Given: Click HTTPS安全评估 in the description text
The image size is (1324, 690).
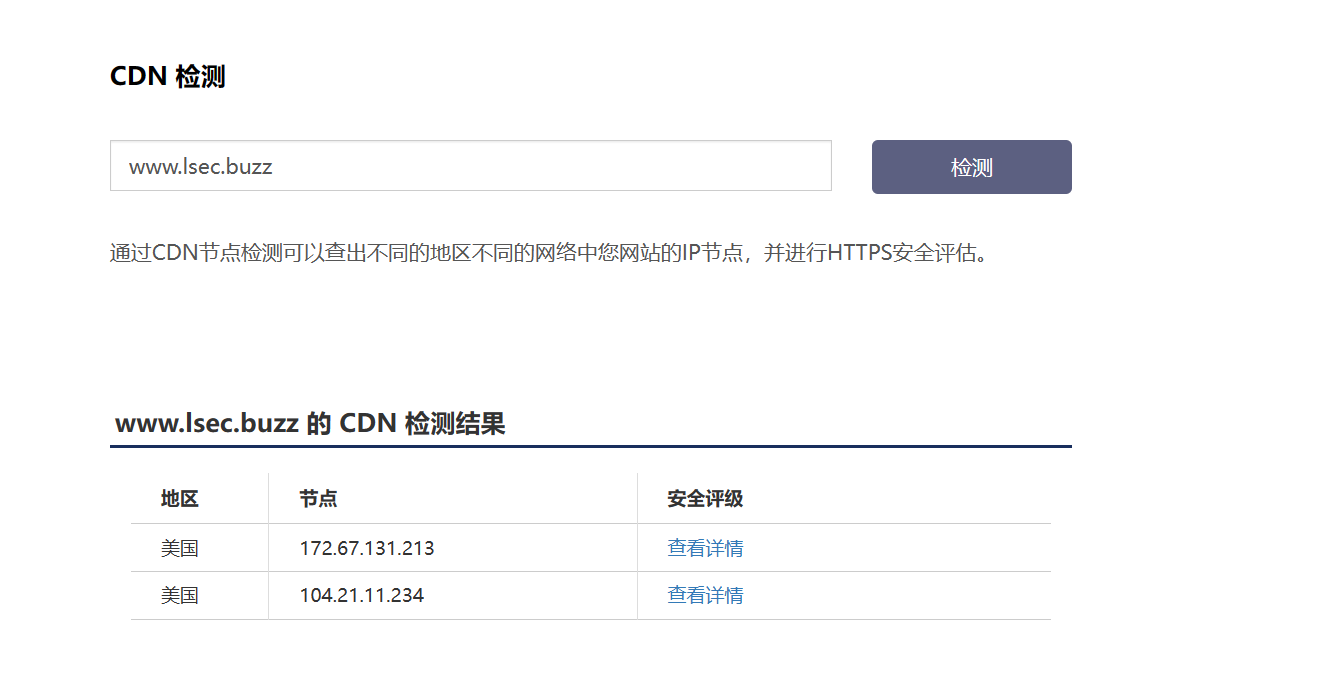Looking at the screenshot, I should pos(900,252).
